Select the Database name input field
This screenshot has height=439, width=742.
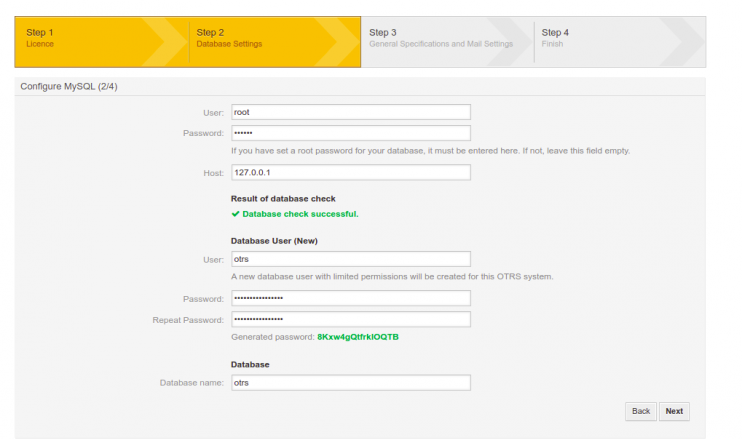[x=350, y=383]
